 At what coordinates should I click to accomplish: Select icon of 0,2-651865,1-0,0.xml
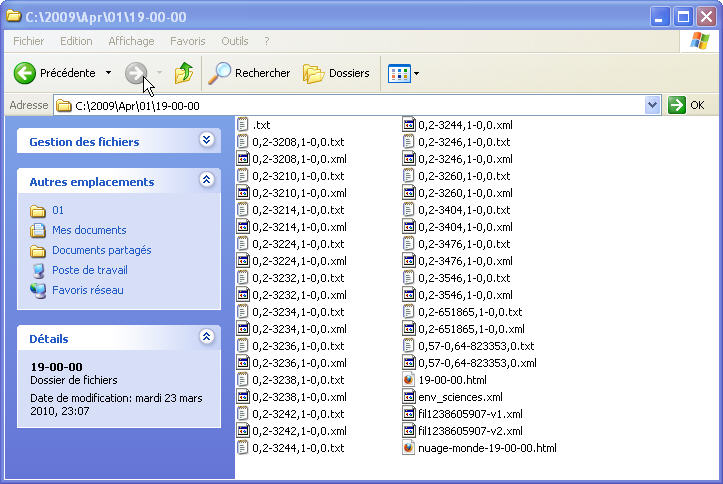[409, 329]
